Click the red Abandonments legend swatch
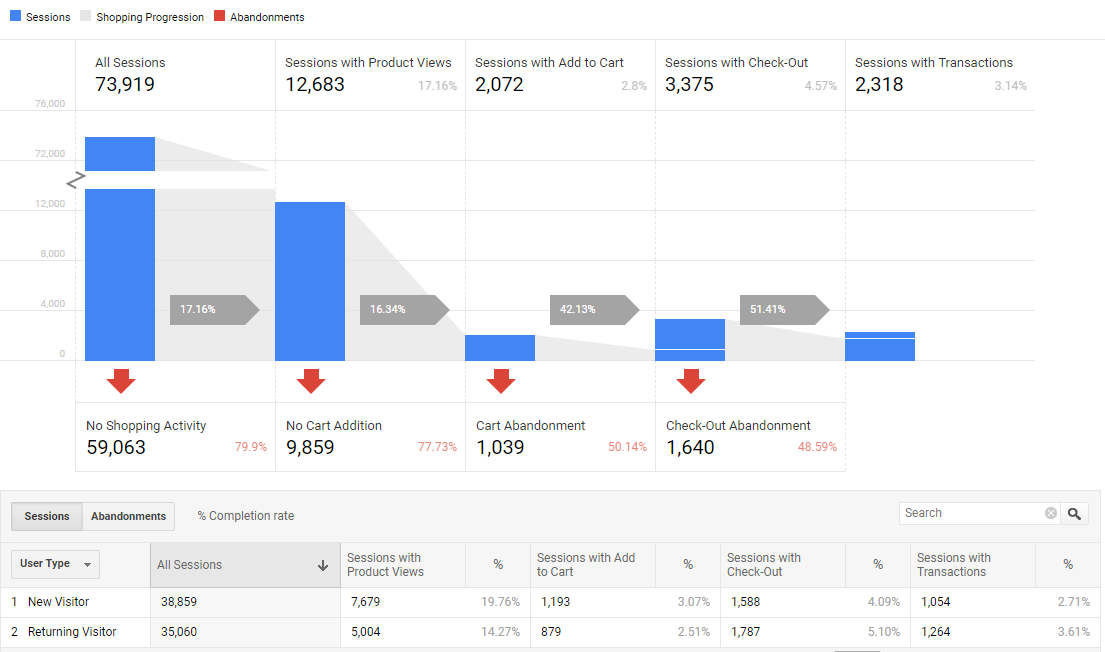 coord(220,17)
